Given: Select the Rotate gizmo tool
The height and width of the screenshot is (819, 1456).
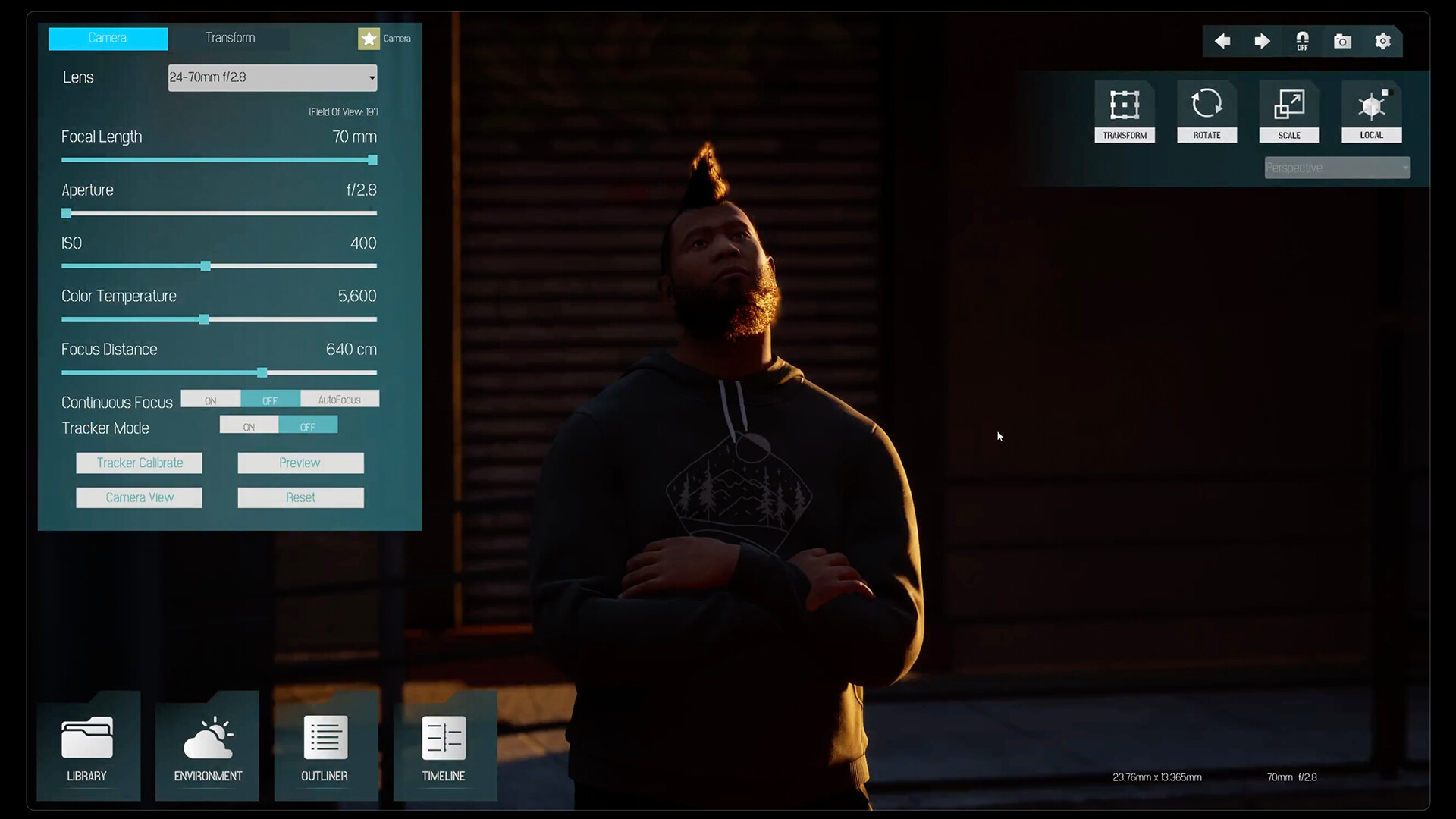Looking at the screenshot, I should [x=1207, y=111].
